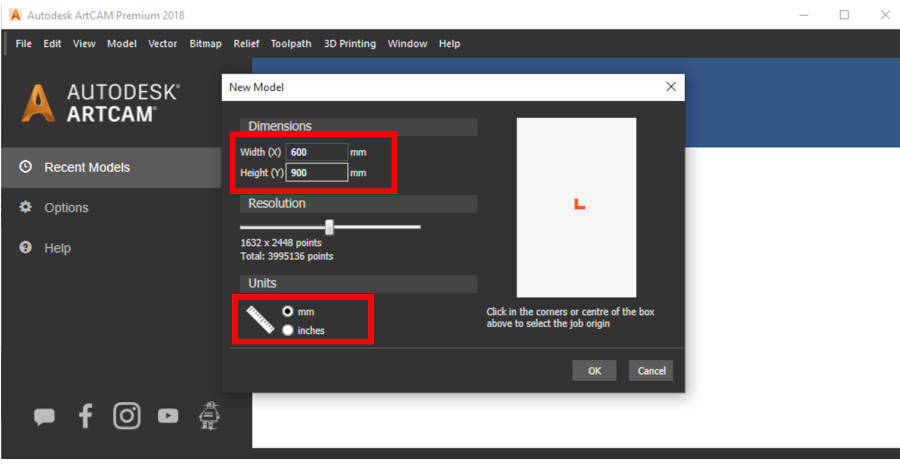Open the Vector menu
Viewport: 900px width, 464px height.
[x=163, y=44]
